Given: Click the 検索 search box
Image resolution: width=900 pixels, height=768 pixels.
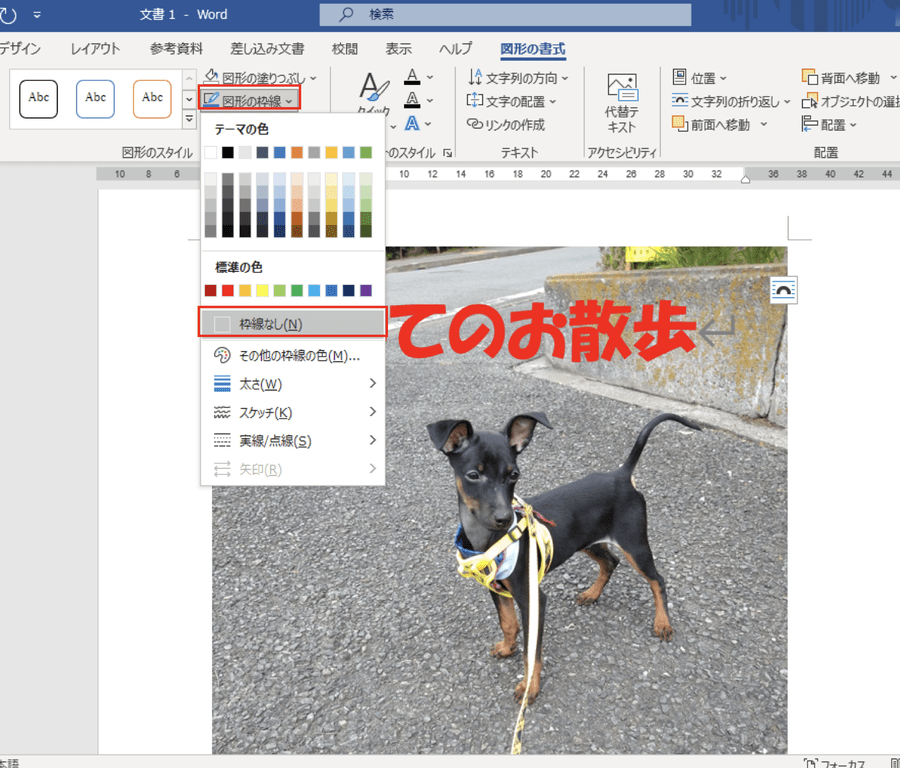Looking at the screenshot, I should 505,15.
